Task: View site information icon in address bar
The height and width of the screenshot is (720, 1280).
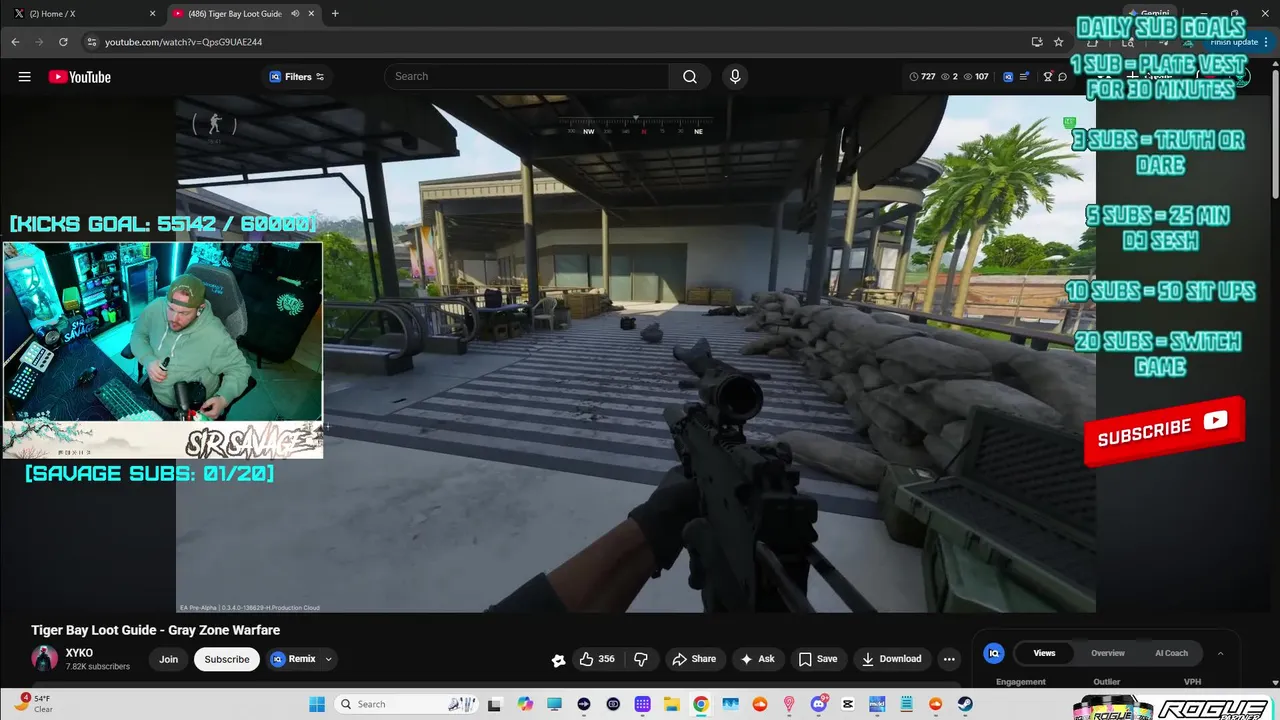Action: [92, 42]
